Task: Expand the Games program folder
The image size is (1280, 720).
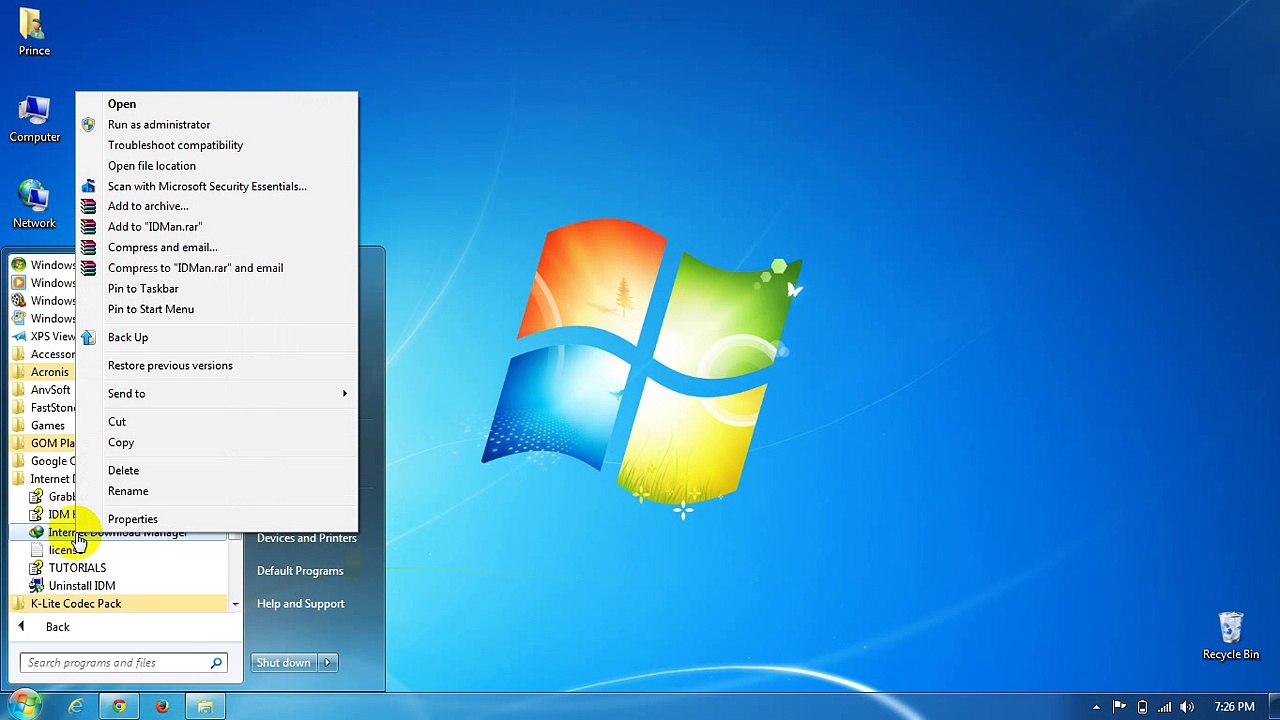Action: tap(43, 425)
